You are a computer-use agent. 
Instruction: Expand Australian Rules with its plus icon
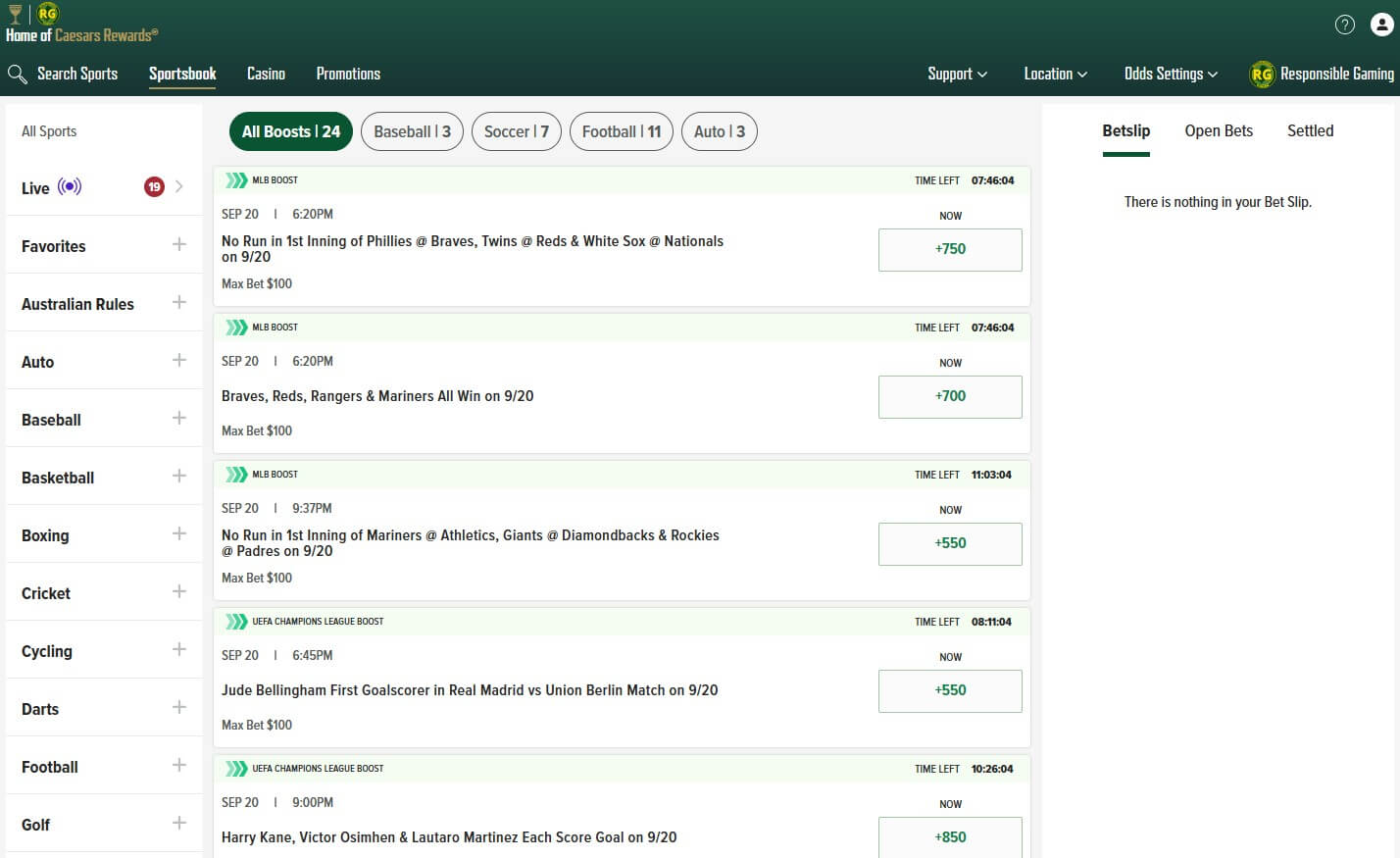point(179,302)
